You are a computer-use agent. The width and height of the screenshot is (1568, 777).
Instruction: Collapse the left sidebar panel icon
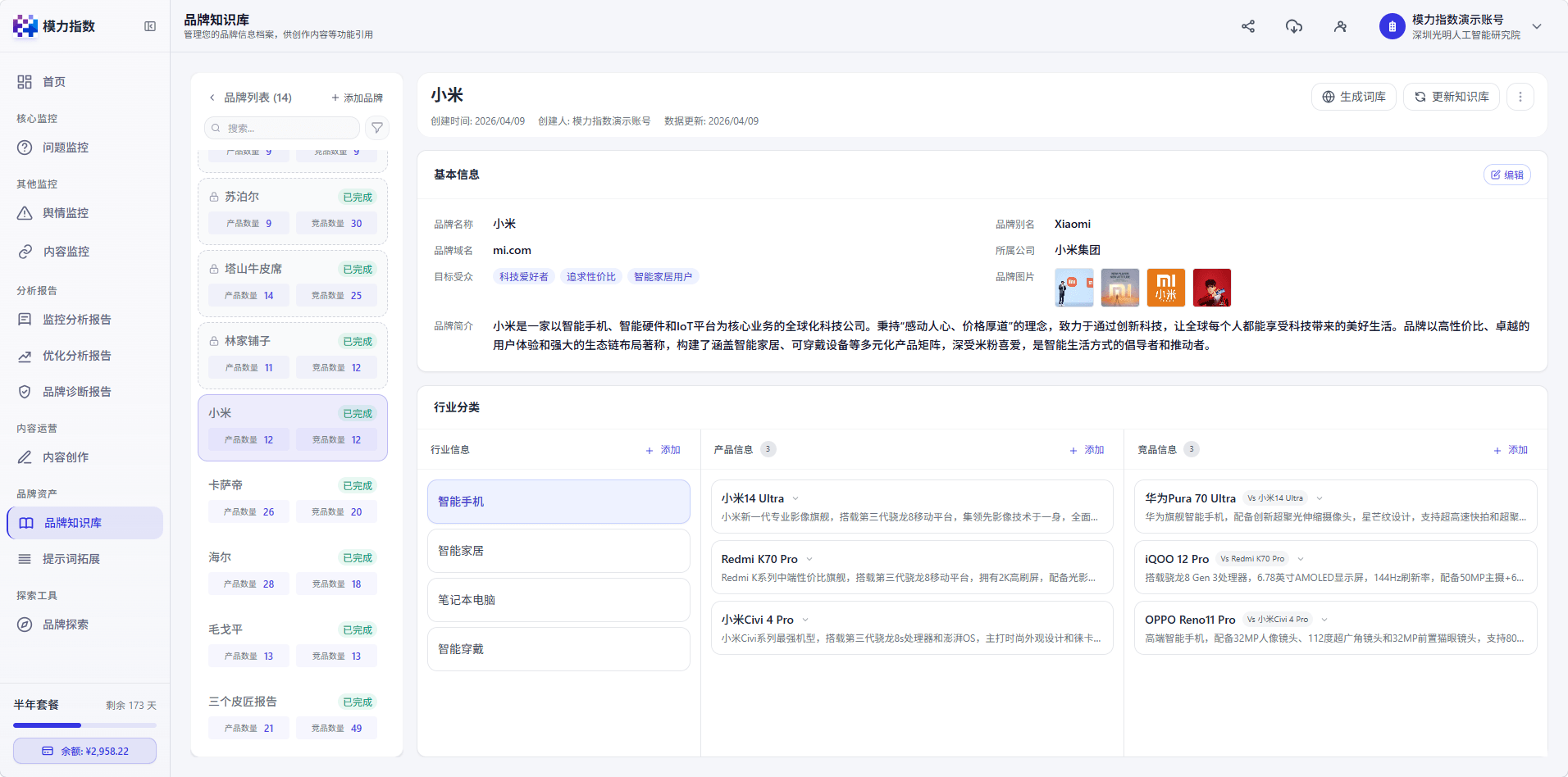tap(150, 26)
